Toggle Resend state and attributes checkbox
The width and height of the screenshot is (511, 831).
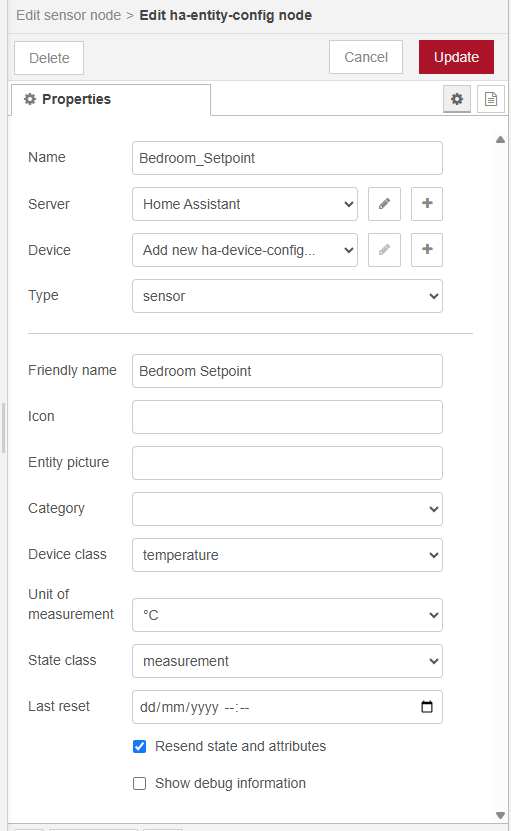coord(139,746)
